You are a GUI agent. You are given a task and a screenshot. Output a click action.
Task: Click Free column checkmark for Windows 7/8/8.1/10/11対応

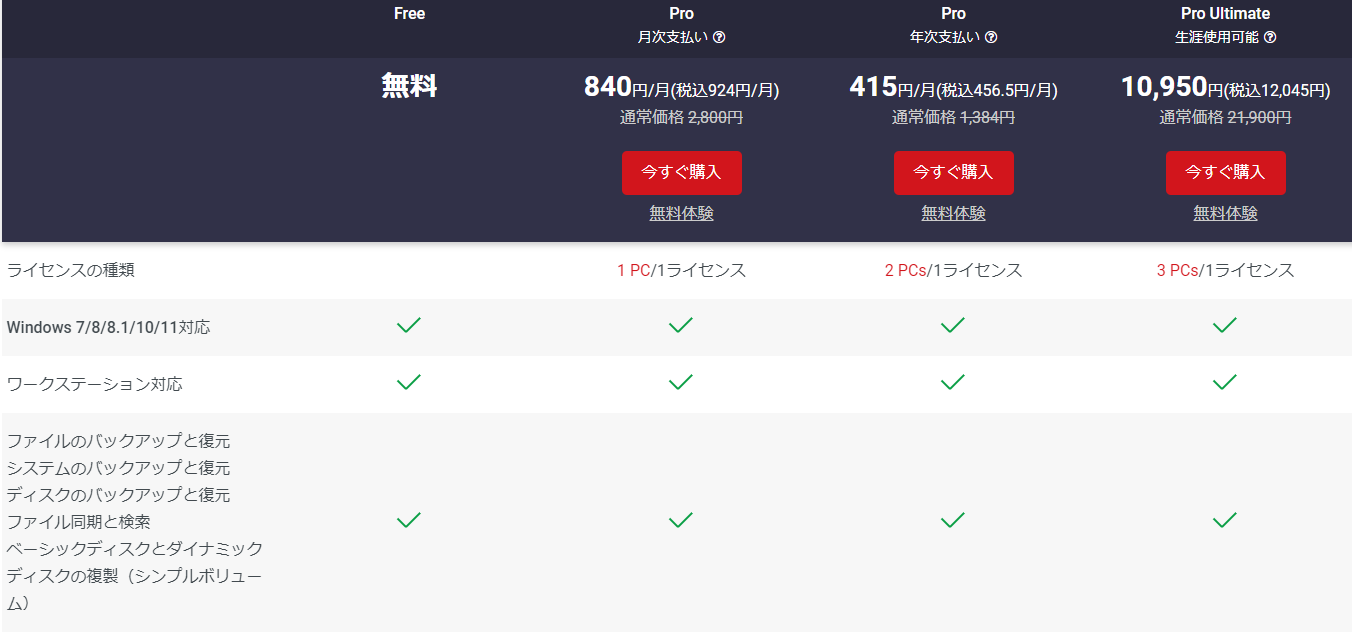coord(409,325)
